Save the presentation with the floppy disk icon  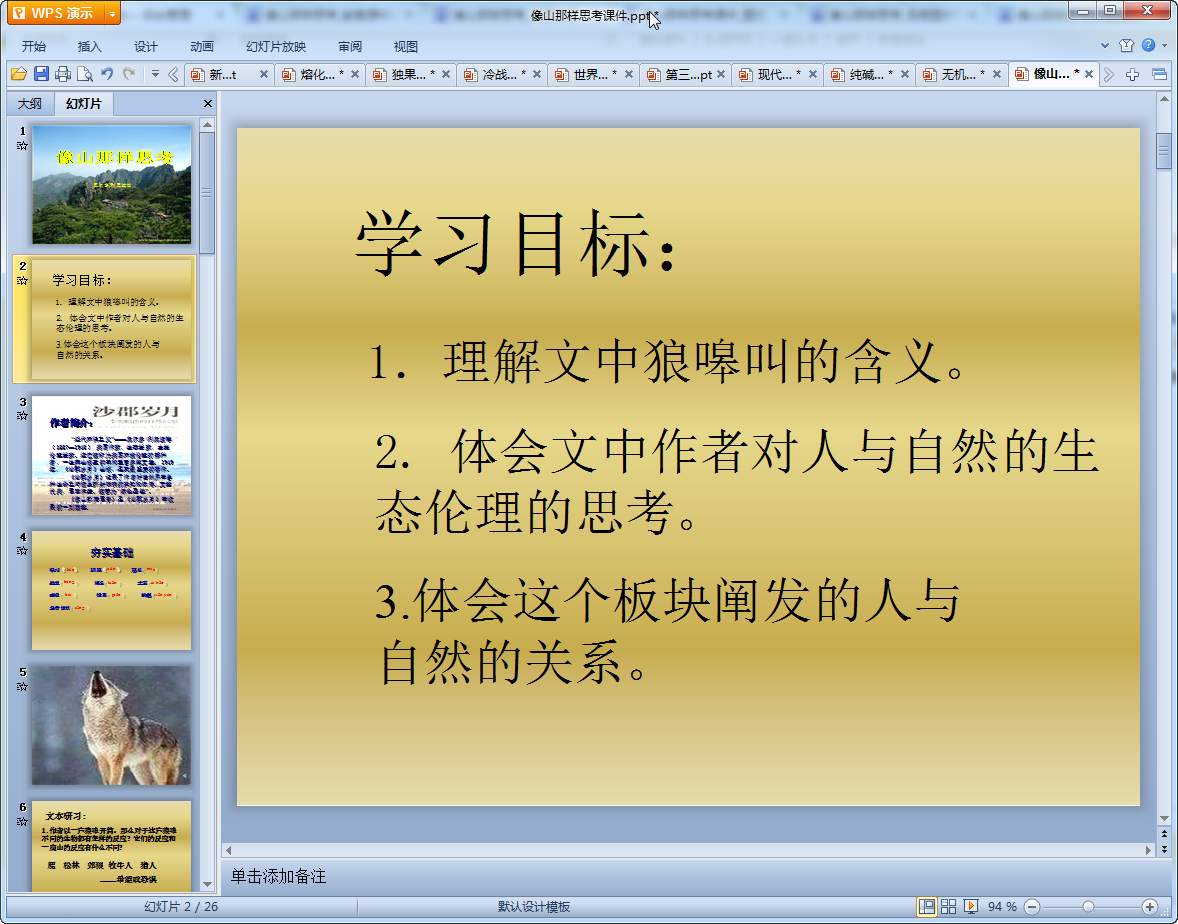[41, 74]
